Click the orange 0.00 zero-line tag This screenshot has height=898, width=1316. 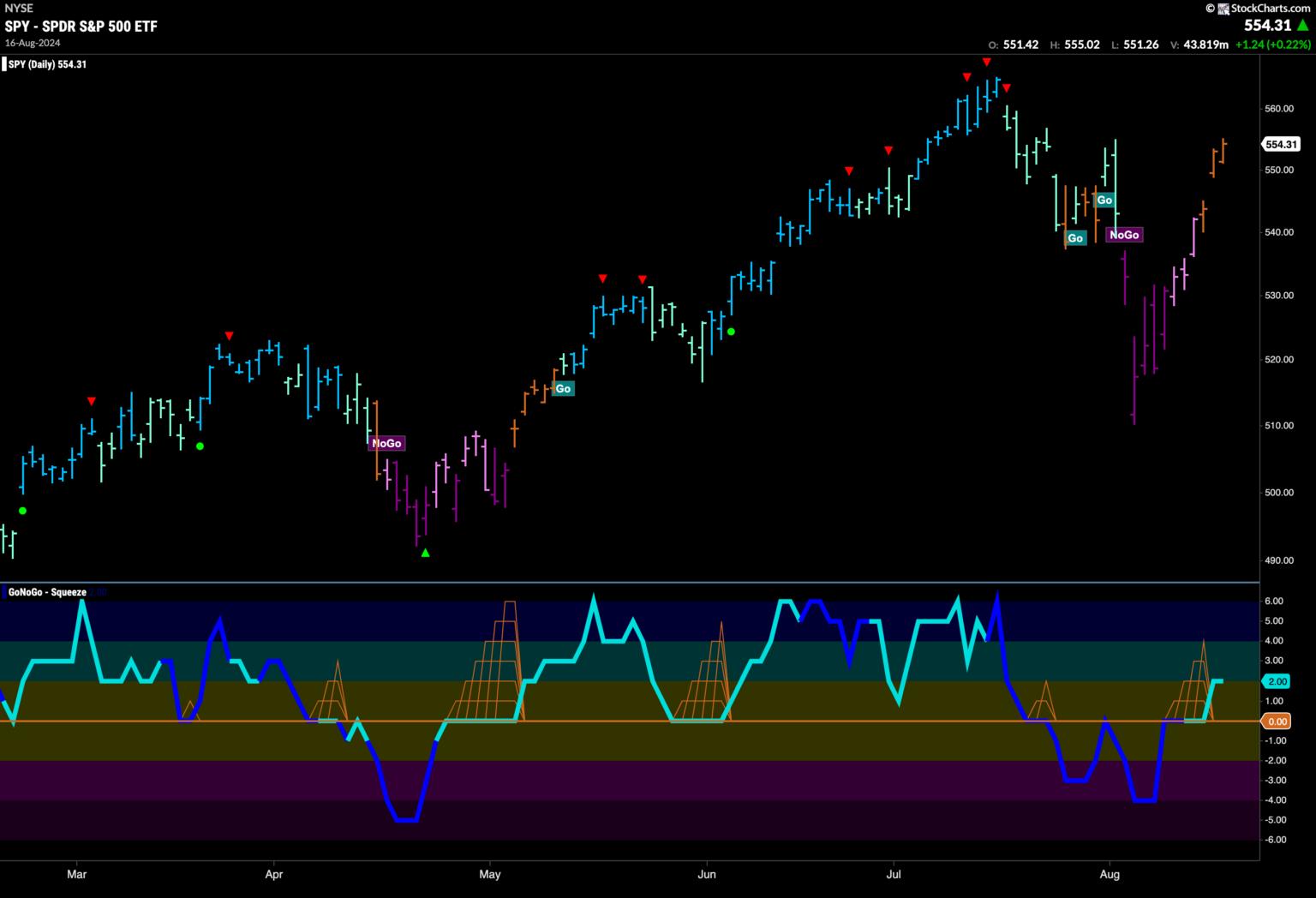[x=1277, y=721]
